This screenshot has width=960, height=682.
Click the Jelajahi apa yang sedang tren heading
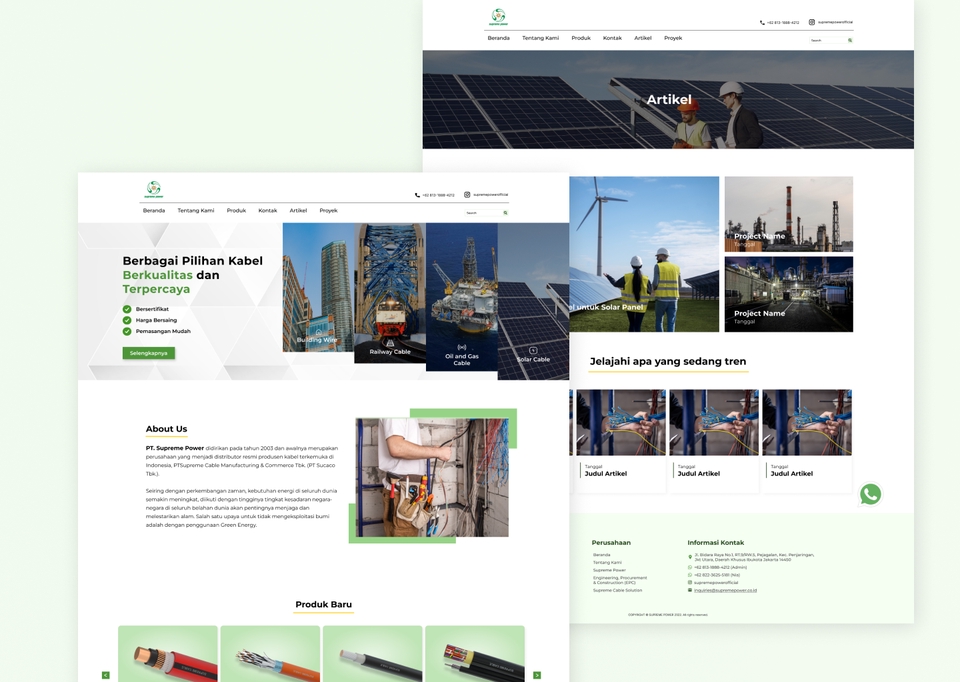[668, 361]
